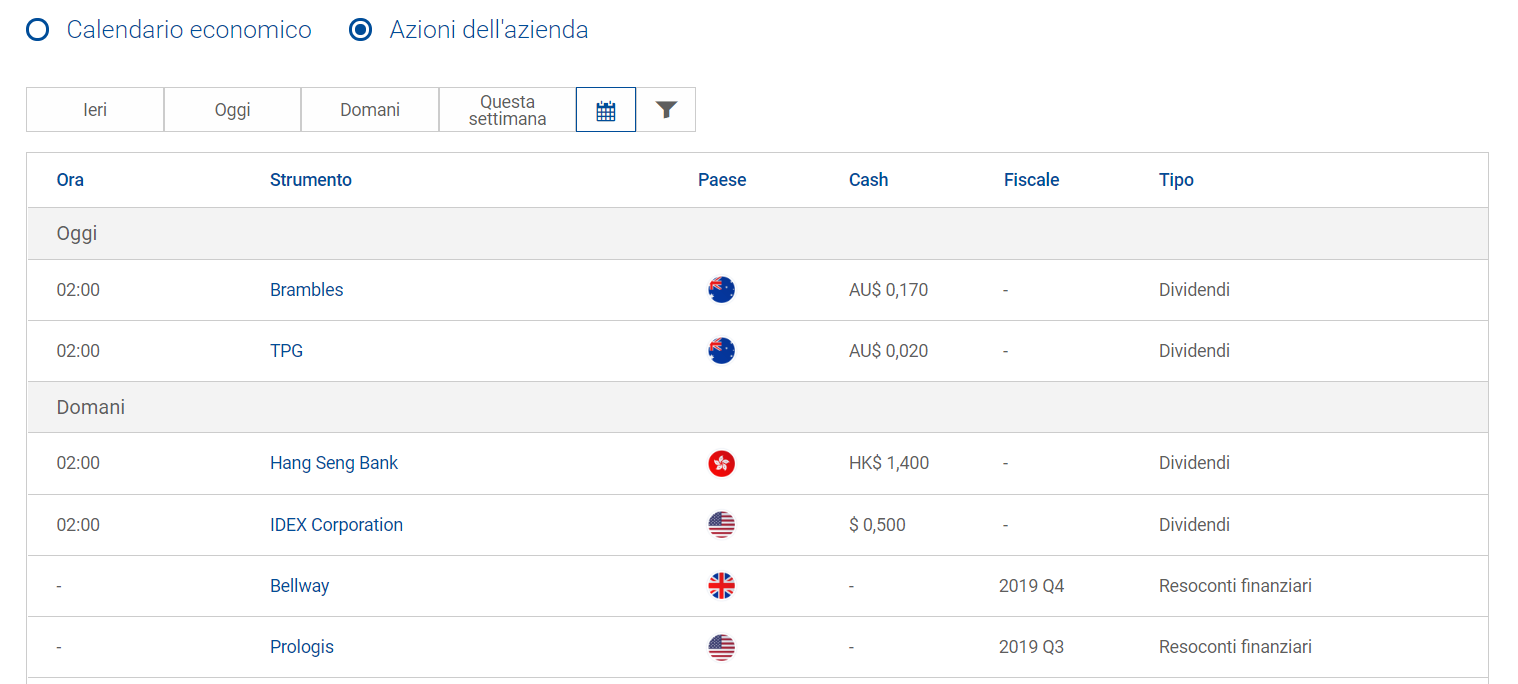Click the Cash column header
This screenshot has width=1518, height=684.
click(x=869, y=180)
